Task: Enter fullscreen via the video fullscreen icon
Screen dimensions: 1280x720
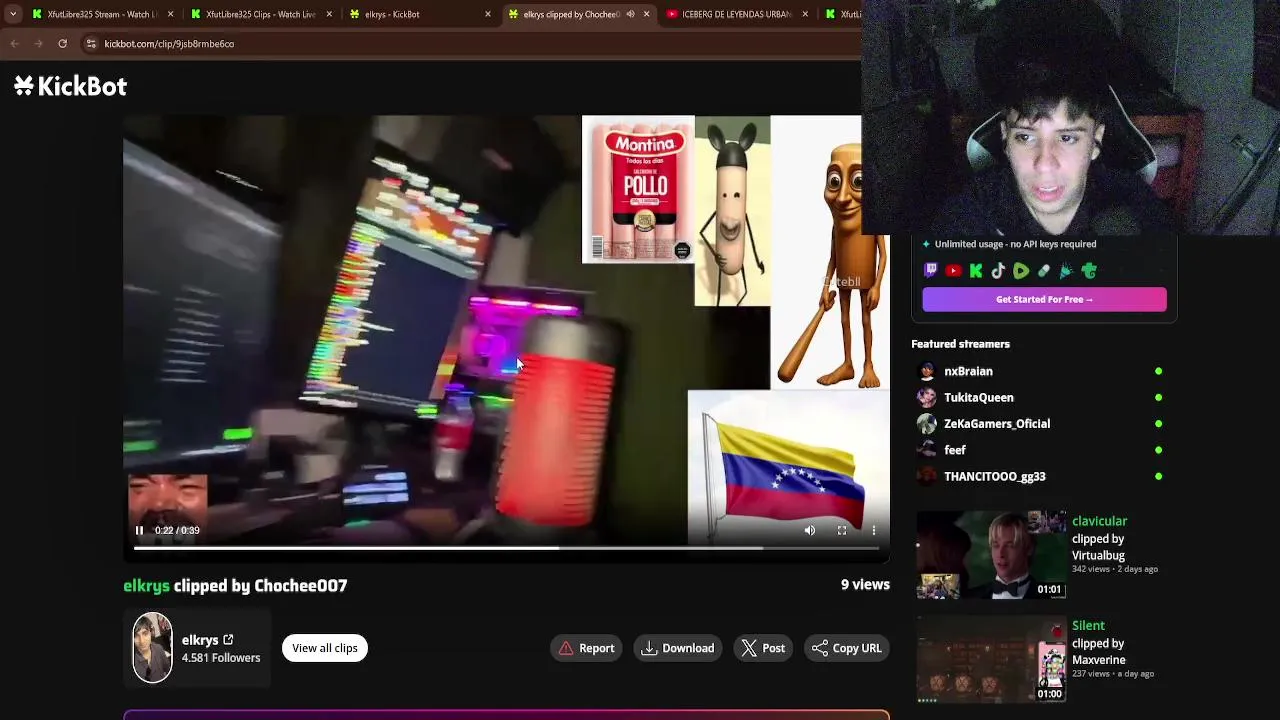Action: (842, 530)
